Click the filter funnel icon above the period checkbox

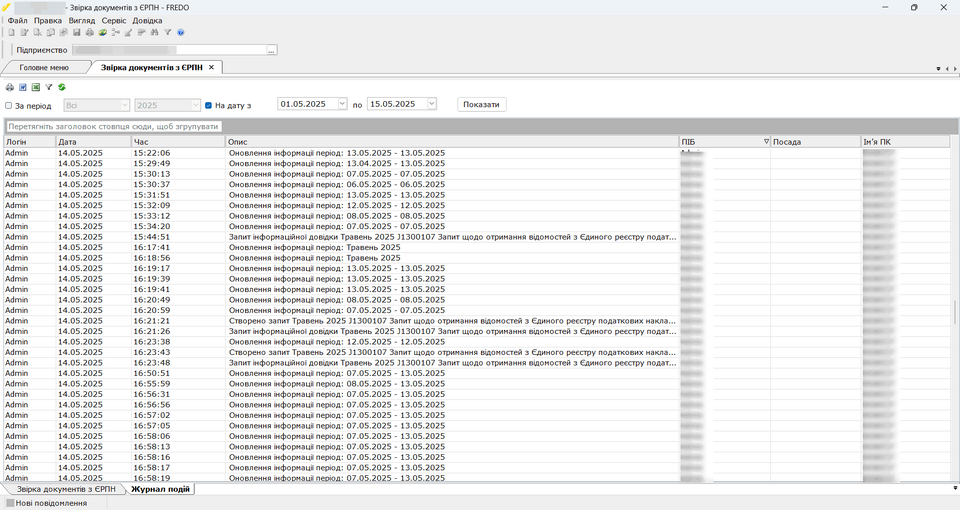point(48,87)
